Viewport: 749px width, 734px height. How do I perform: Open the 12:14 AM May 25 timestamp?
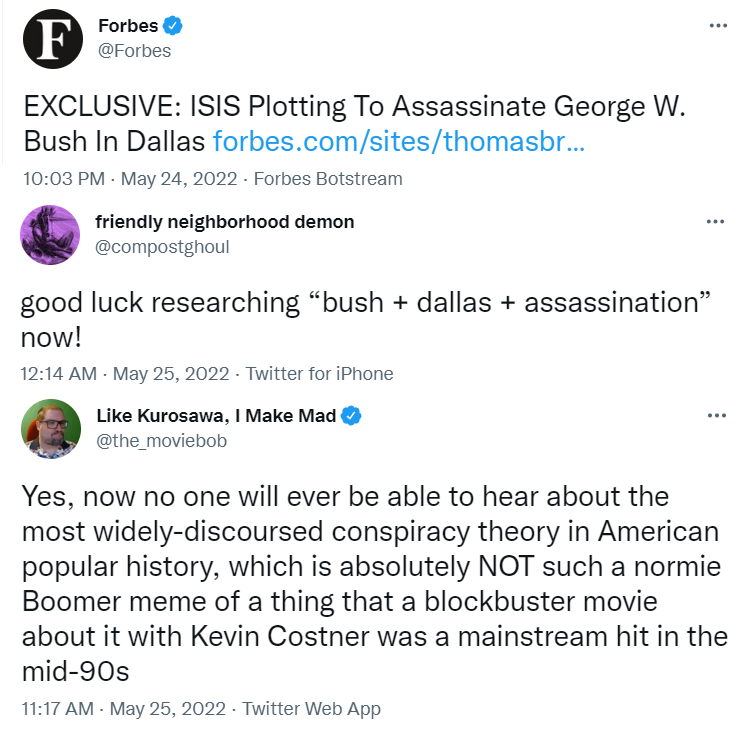click(x=125, y=373)
